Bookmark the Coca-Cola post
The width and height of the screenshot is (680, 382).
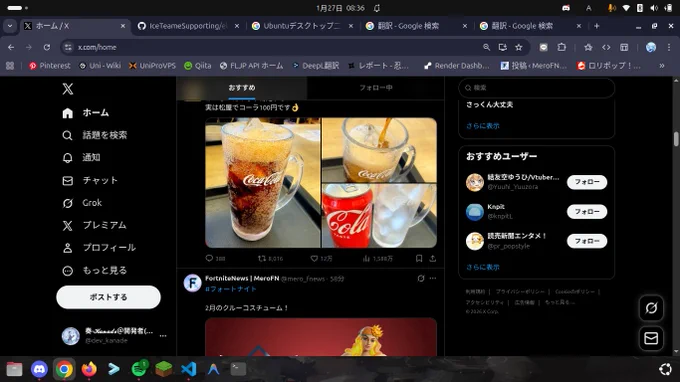coord(419,258)
